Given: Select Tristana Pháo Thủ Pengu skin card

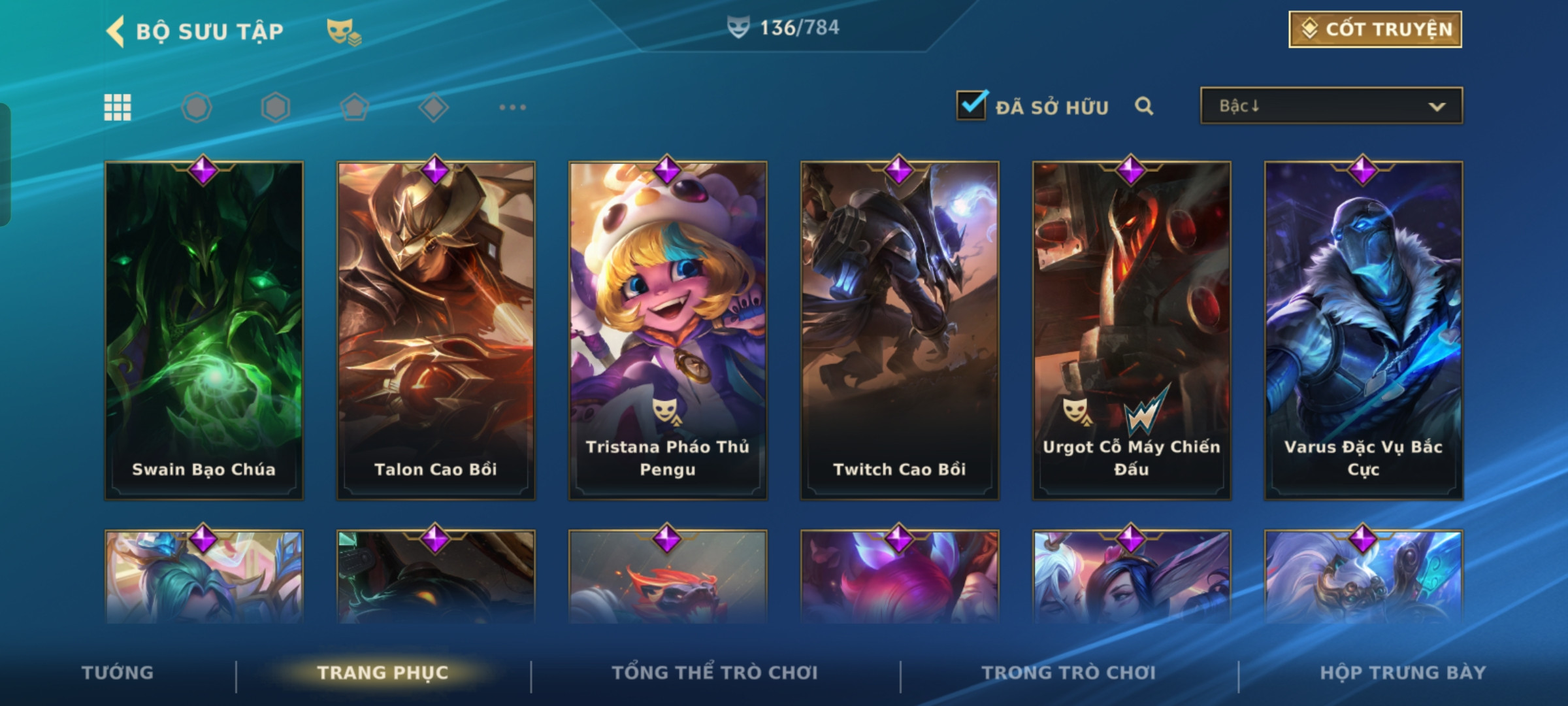Looking at the screenshot, I should coord(668,330).
